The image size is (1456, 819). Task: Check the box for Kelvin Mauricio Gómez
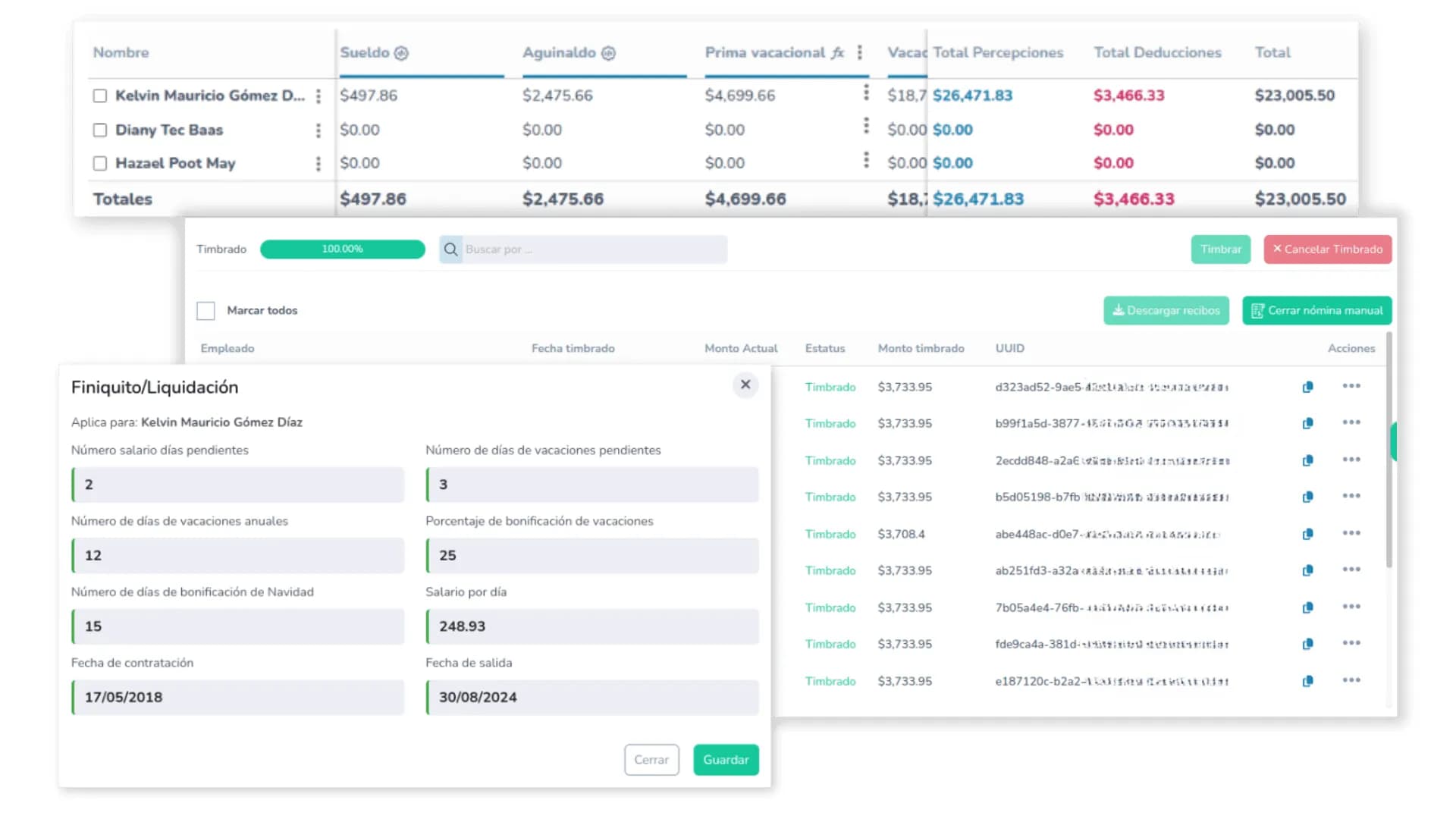coord(100,96)
